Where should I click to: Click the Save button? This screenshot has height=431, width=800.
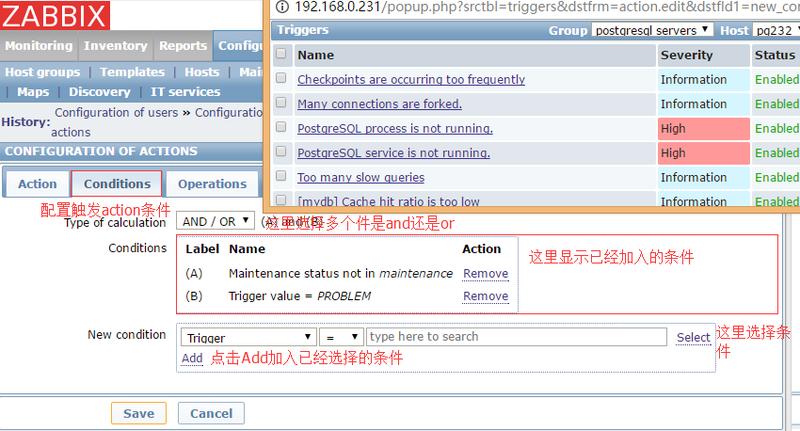click(x=138, y=413)
